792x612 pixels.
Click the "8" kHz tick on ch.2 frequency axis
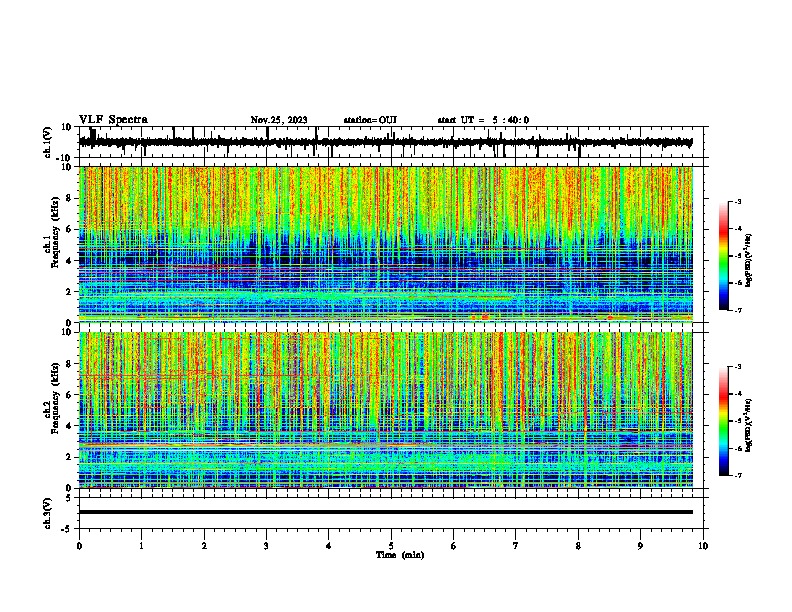coord(69,364)
